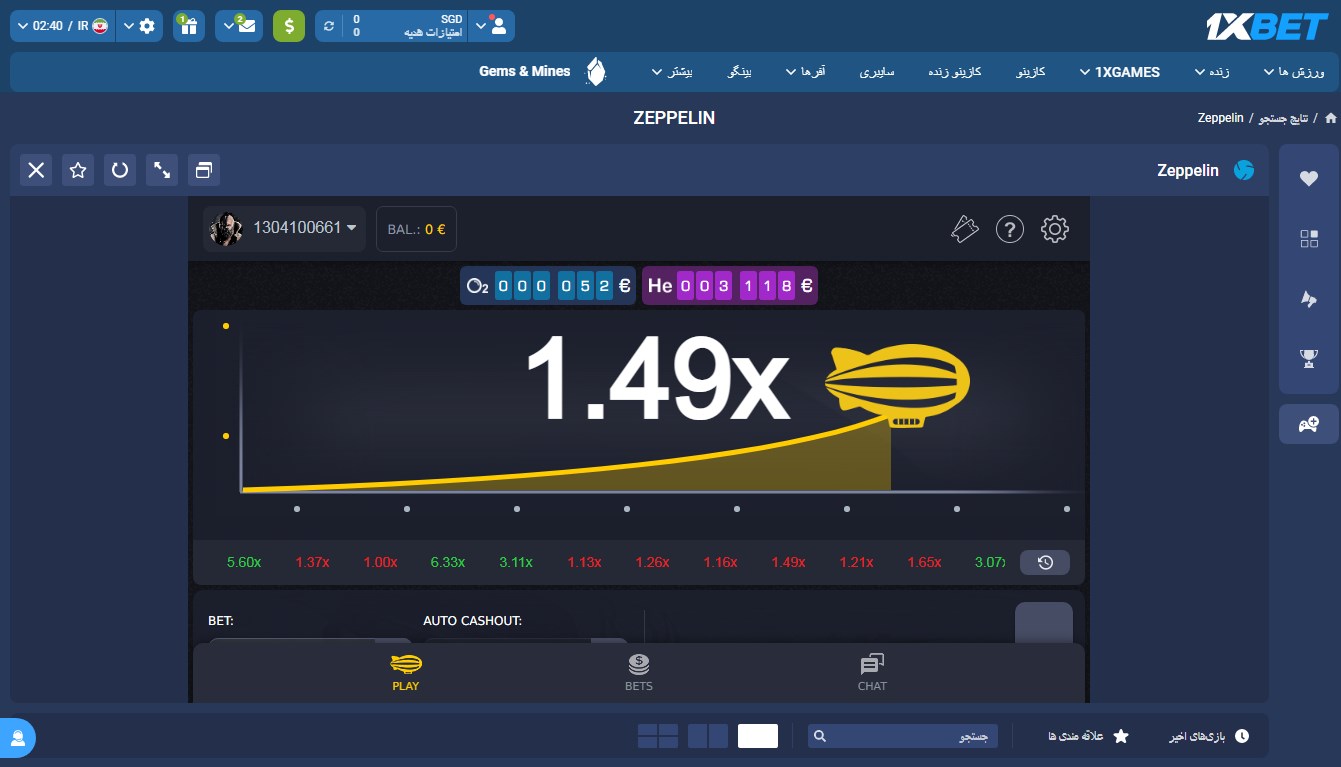Refresh the SGD account balance
The image size is (1341, 767).
pyautogui.click(x=330, y=26)
